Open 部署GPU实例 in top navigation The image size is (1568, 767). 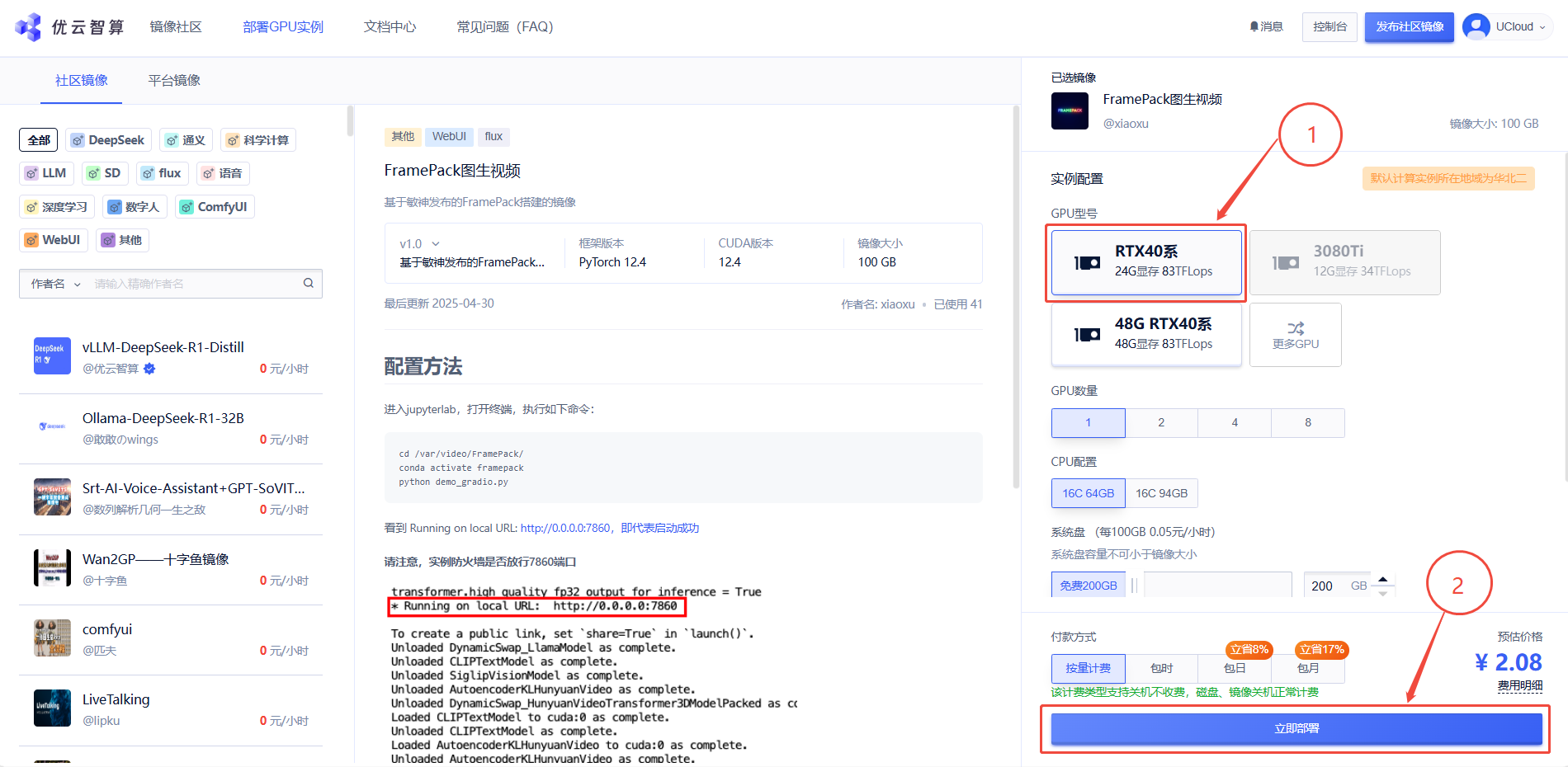pyautogui.click(x=283, y=27)
